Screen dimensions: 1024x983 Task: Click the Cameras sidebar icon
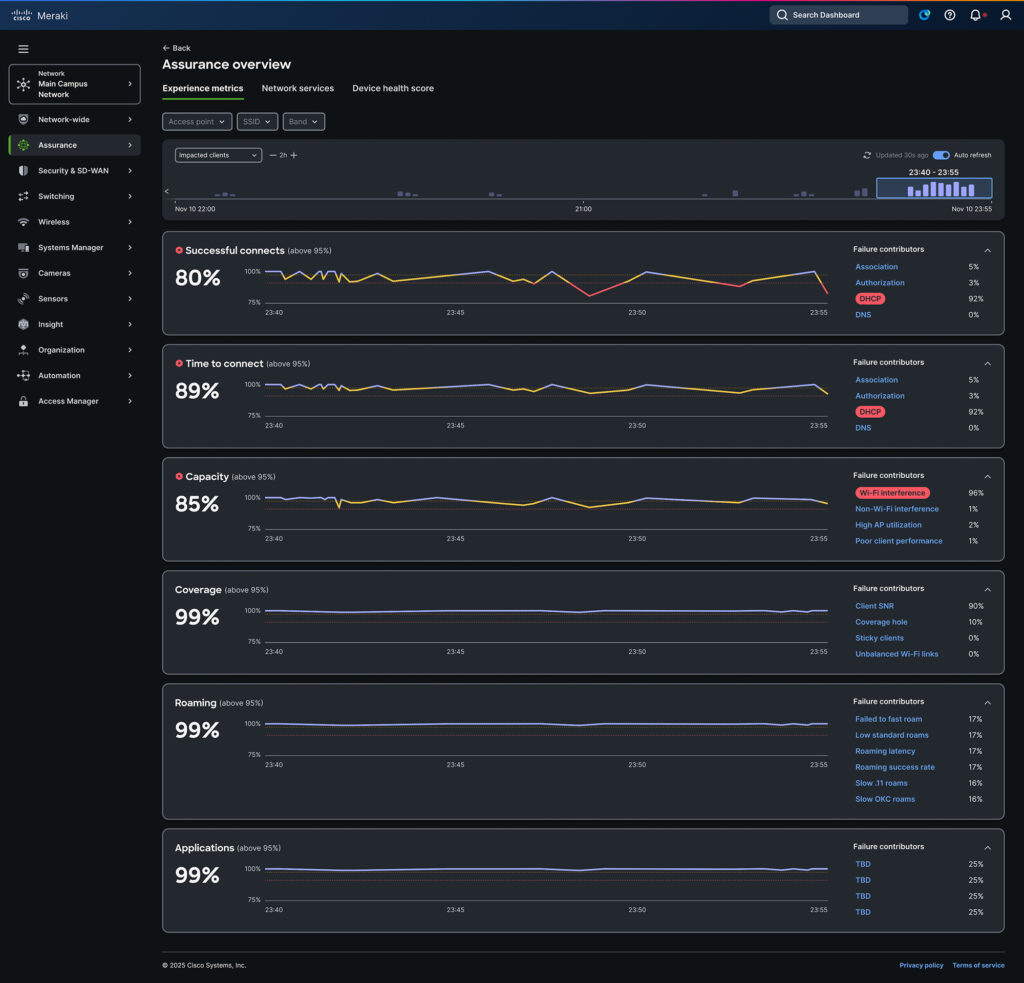coord(23,273)
